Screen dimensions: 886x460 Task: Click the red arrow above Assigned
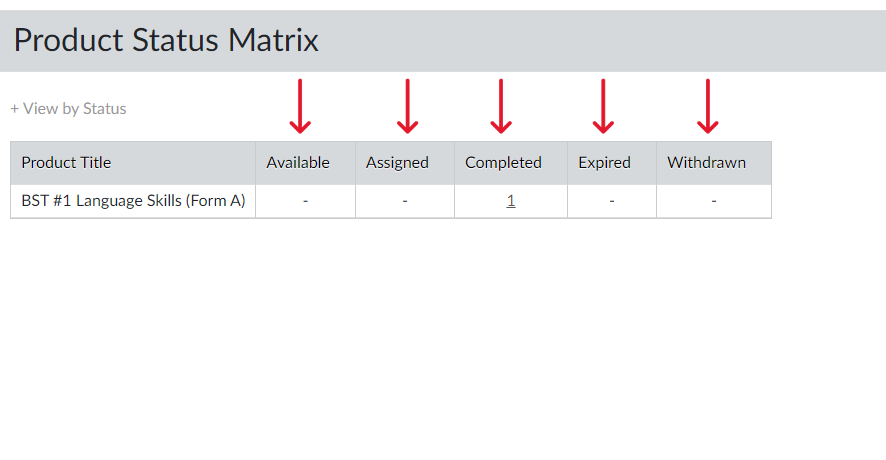click(407, 106)
